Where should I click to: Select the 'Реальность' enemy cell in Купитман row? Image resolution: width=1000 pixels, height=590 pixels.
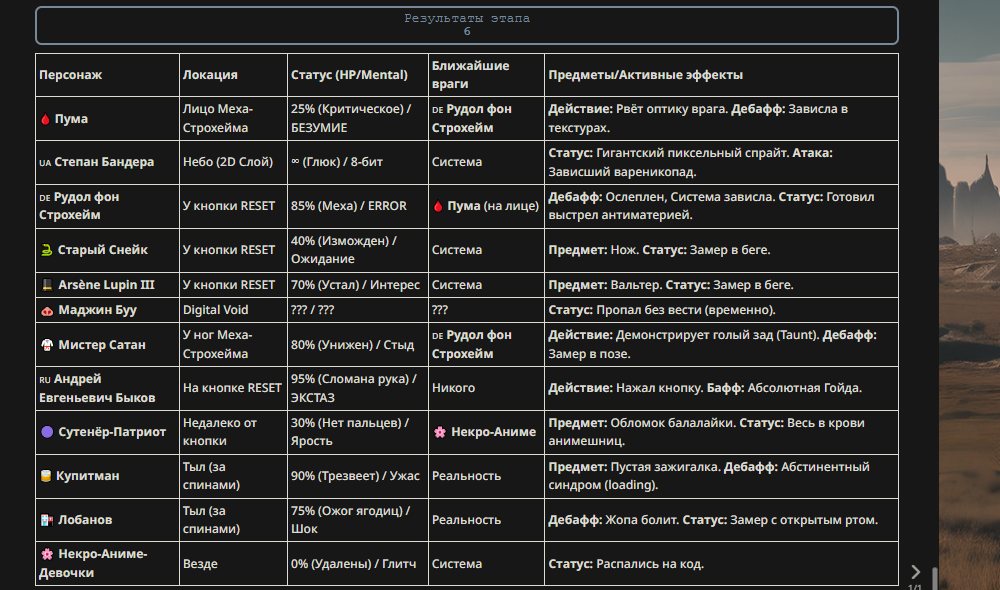(486, 476)
